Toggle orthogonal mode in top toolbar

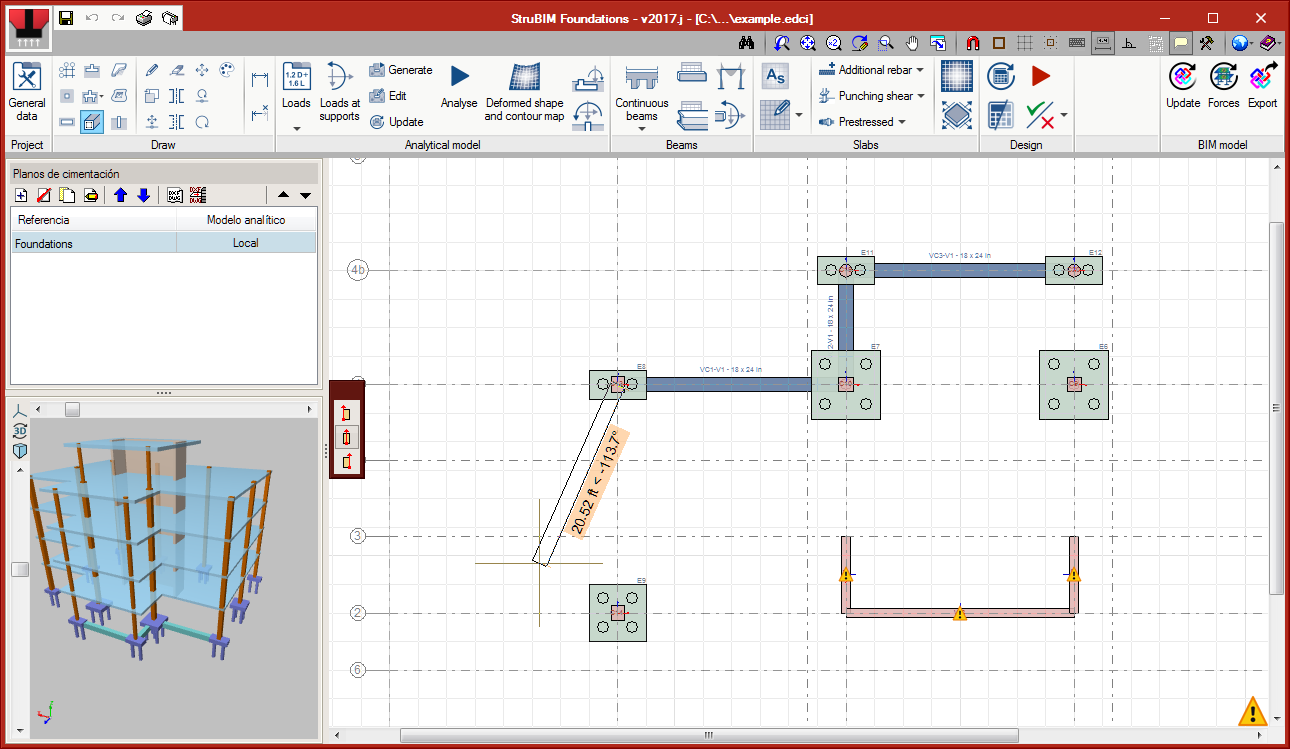pyautogui.click(x=1129, y=43)
